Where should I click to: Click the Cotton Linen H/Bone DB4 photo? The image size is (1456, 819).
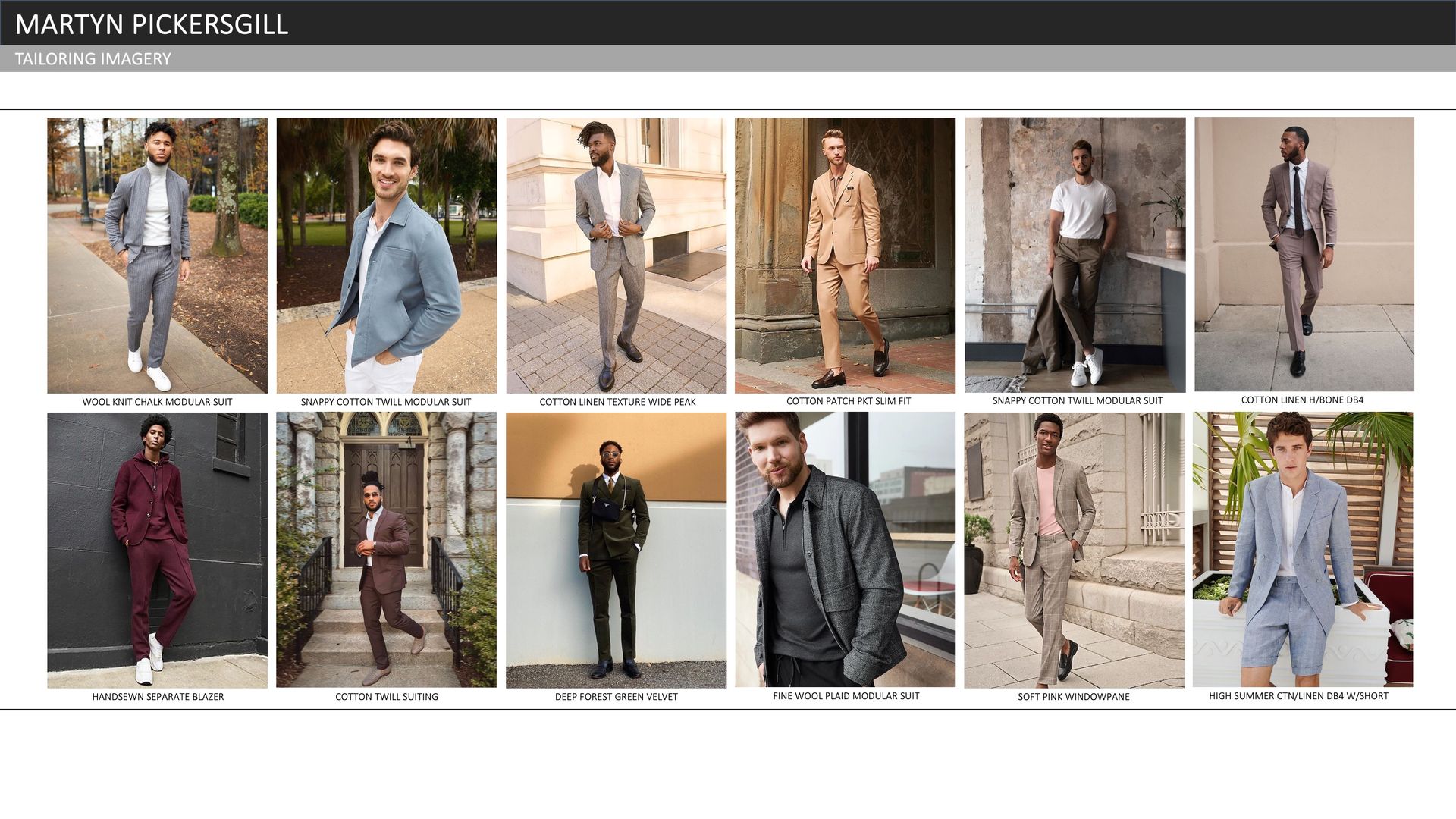coord(1304,254)
